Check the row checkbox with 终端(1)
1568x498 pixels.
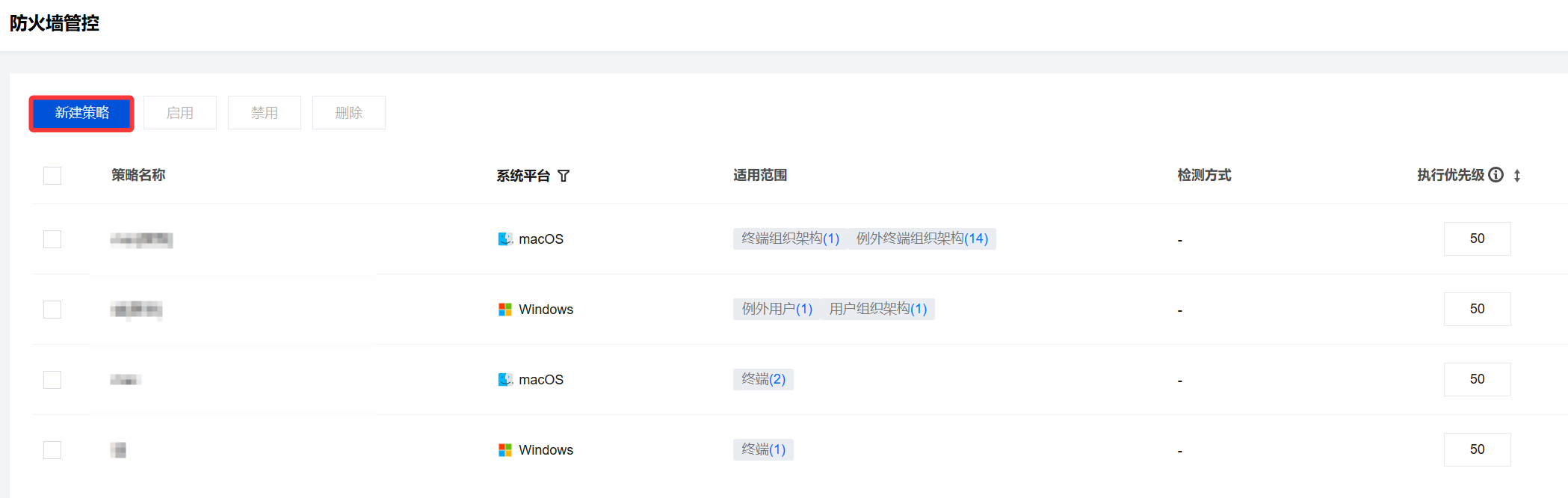[x=52, y=450]
